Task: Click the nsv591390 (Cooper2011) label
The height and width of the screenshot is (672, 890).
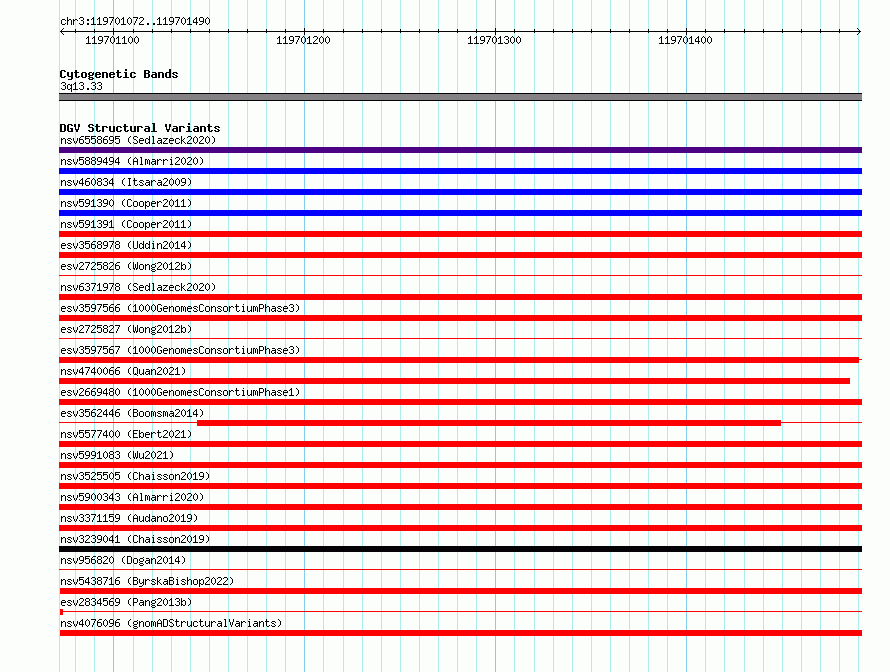Action: click(126, 203)
